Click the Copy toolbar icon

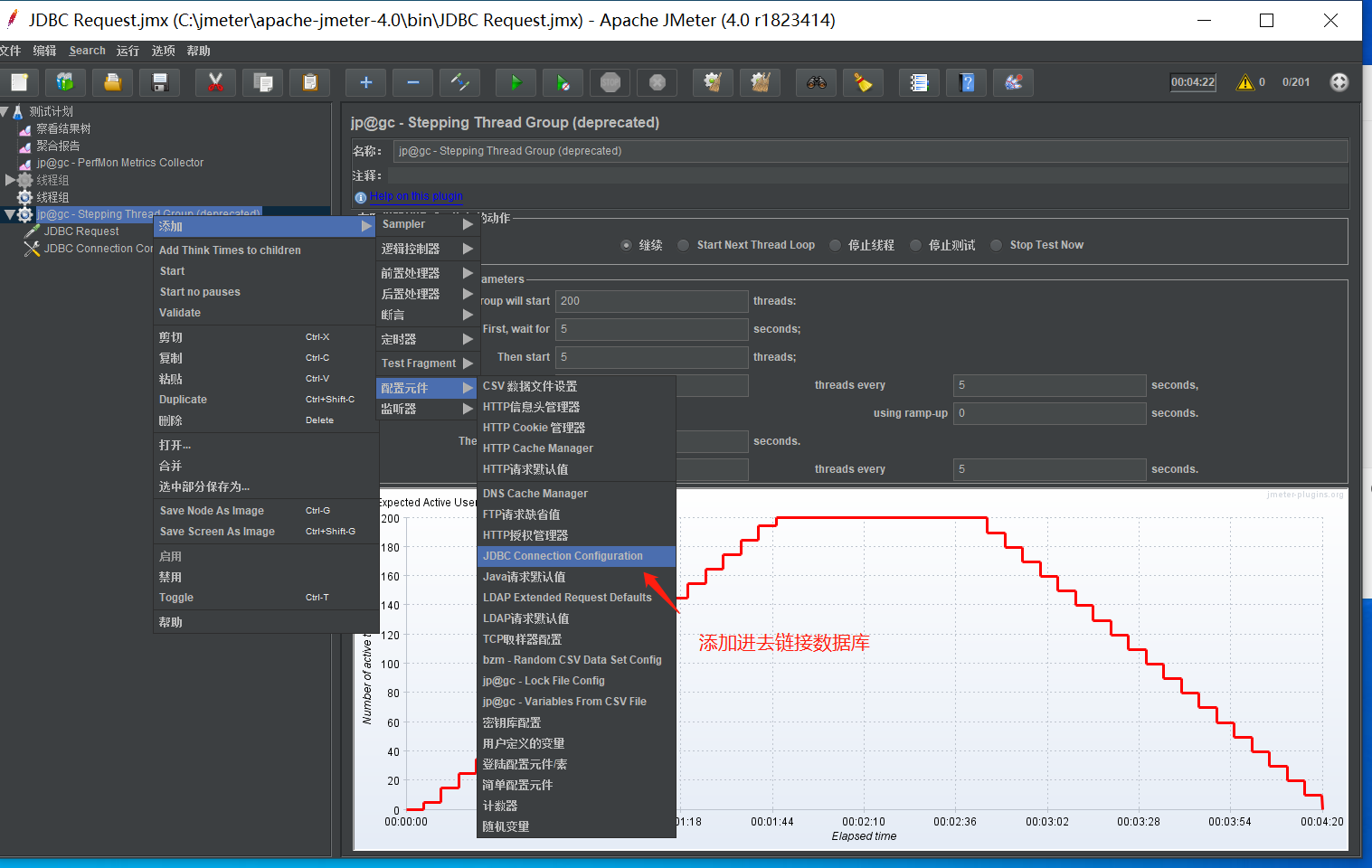click(x=262, y=82)
